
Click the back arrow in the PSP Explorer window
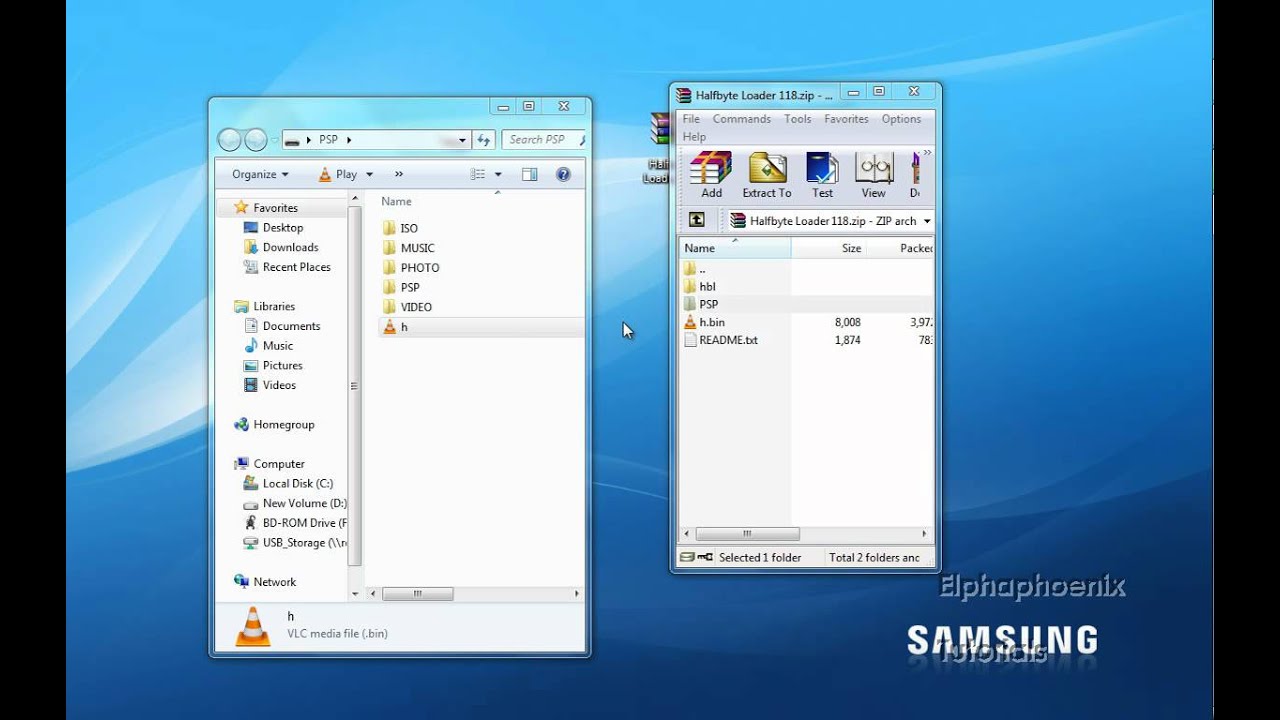click(229, 140)
